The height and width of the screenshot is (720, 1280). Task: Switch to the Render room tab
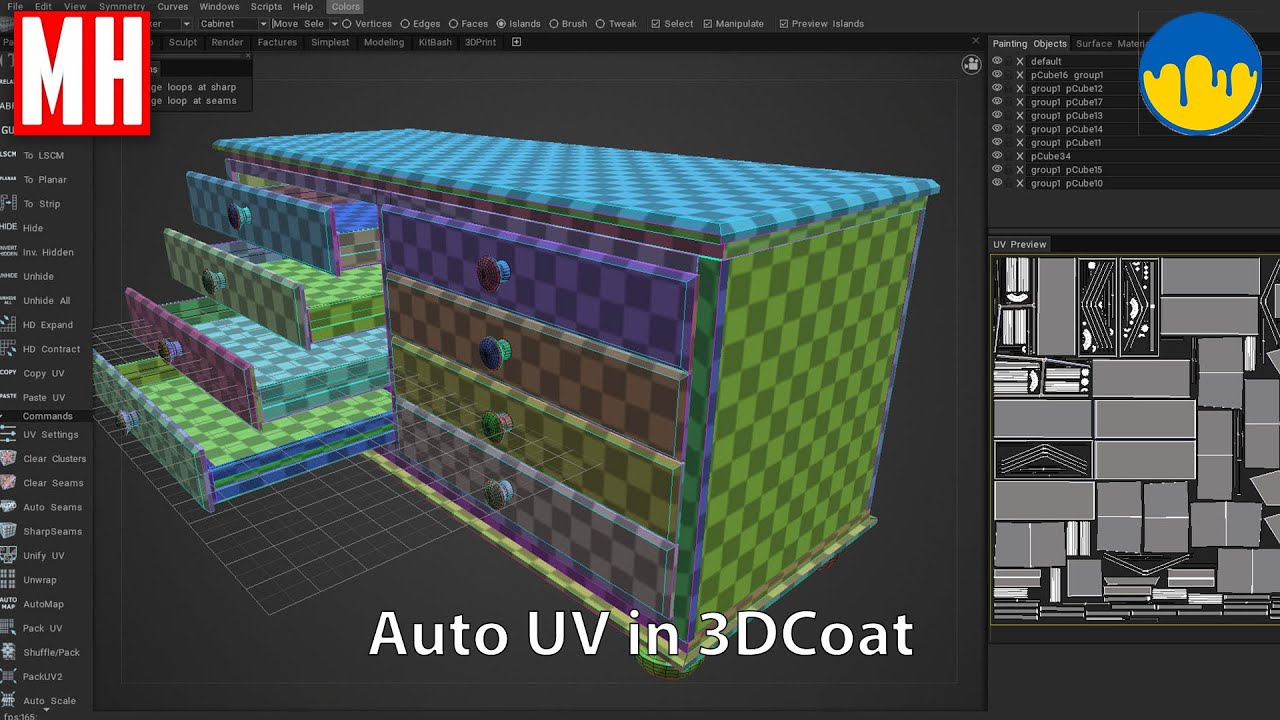point(227,42)
